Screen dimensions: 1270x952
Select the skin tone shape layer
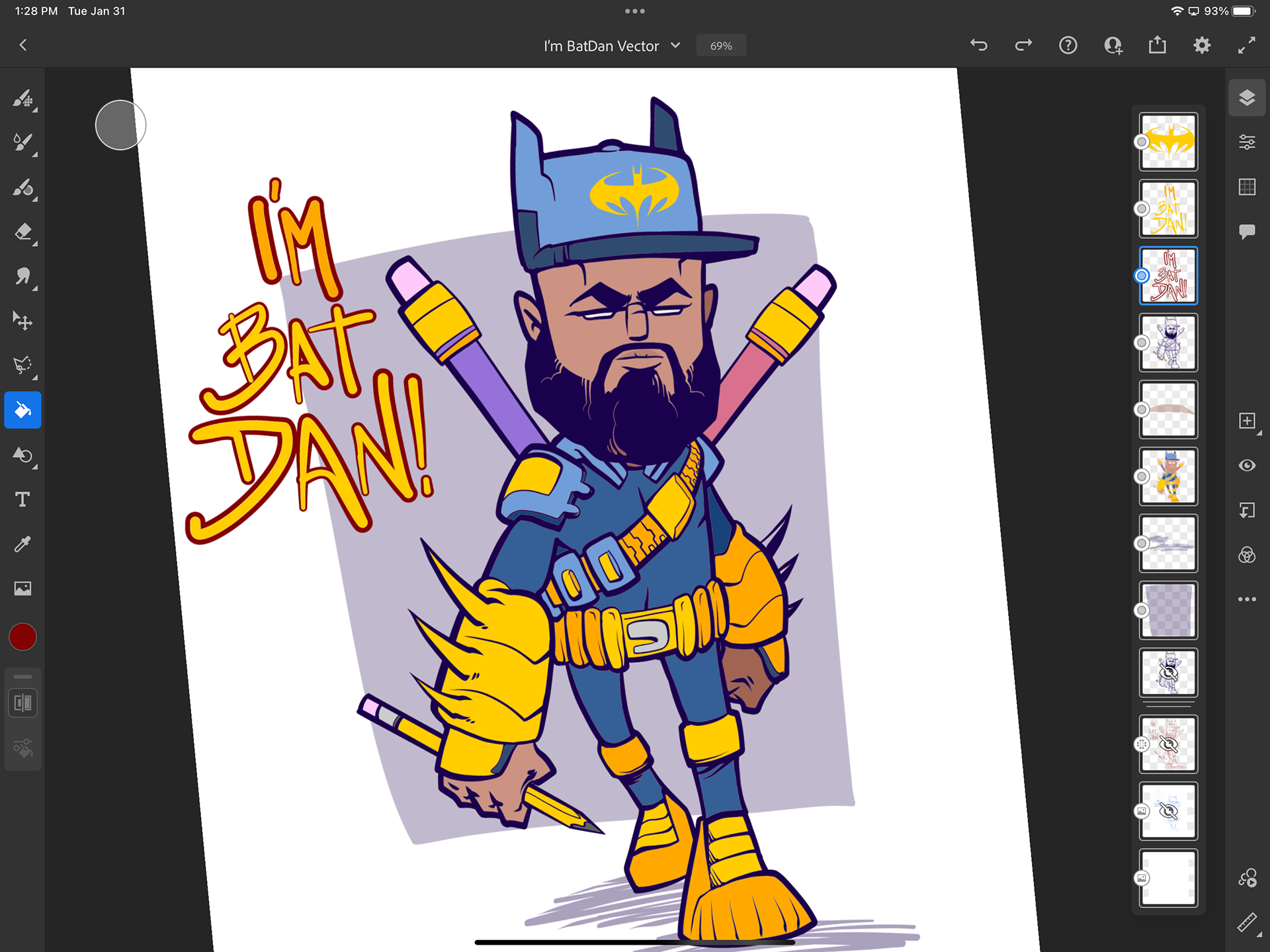pos(1169,410)
